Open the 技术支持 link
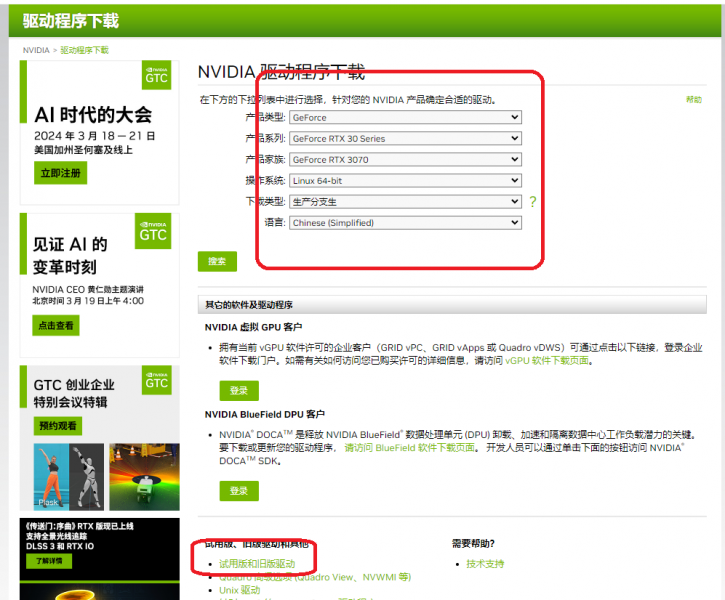The image size is (725, 600). 485,564
